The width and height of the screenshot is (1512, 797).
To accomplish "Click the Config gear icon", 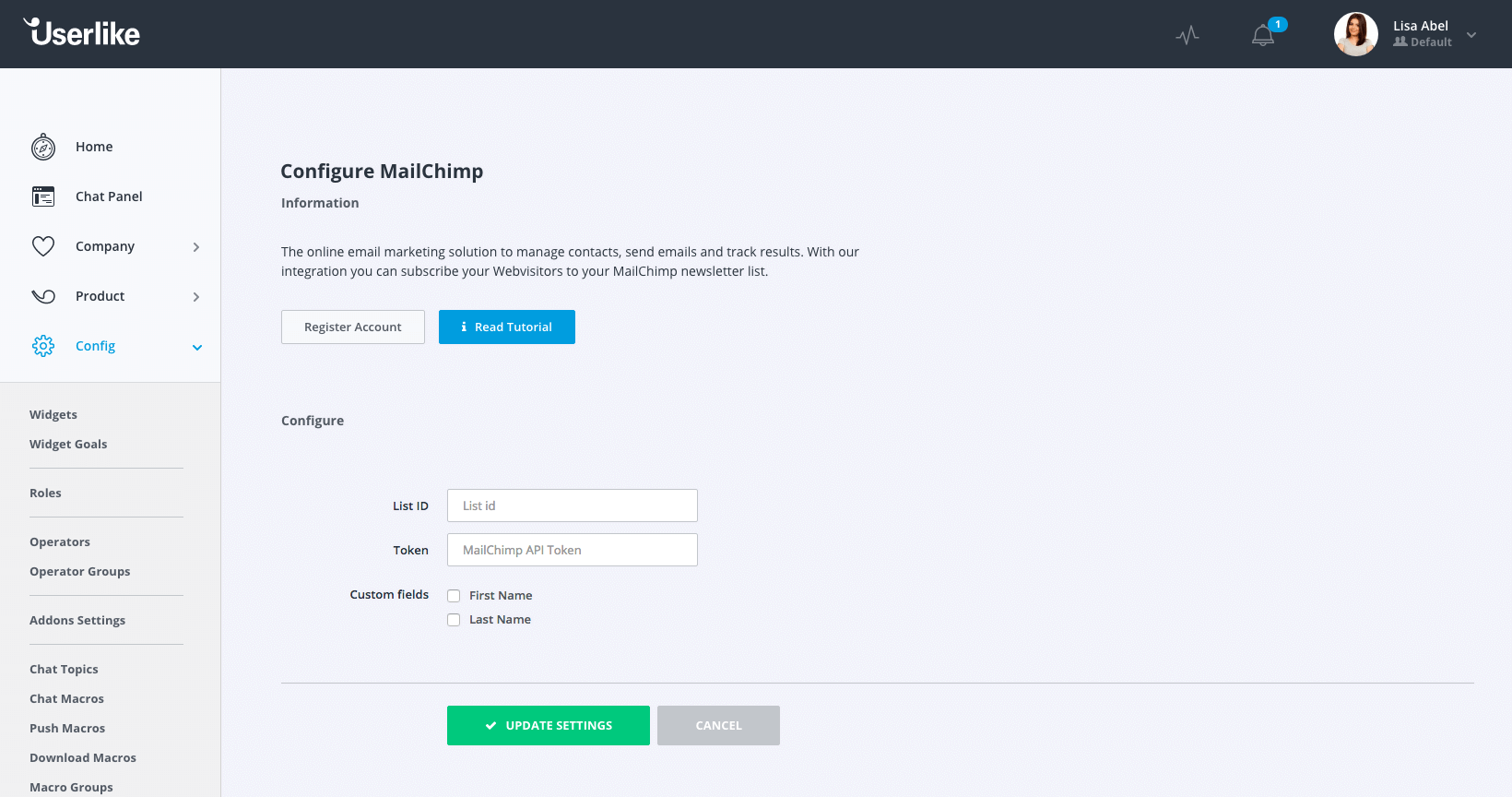I will point(43,346).
